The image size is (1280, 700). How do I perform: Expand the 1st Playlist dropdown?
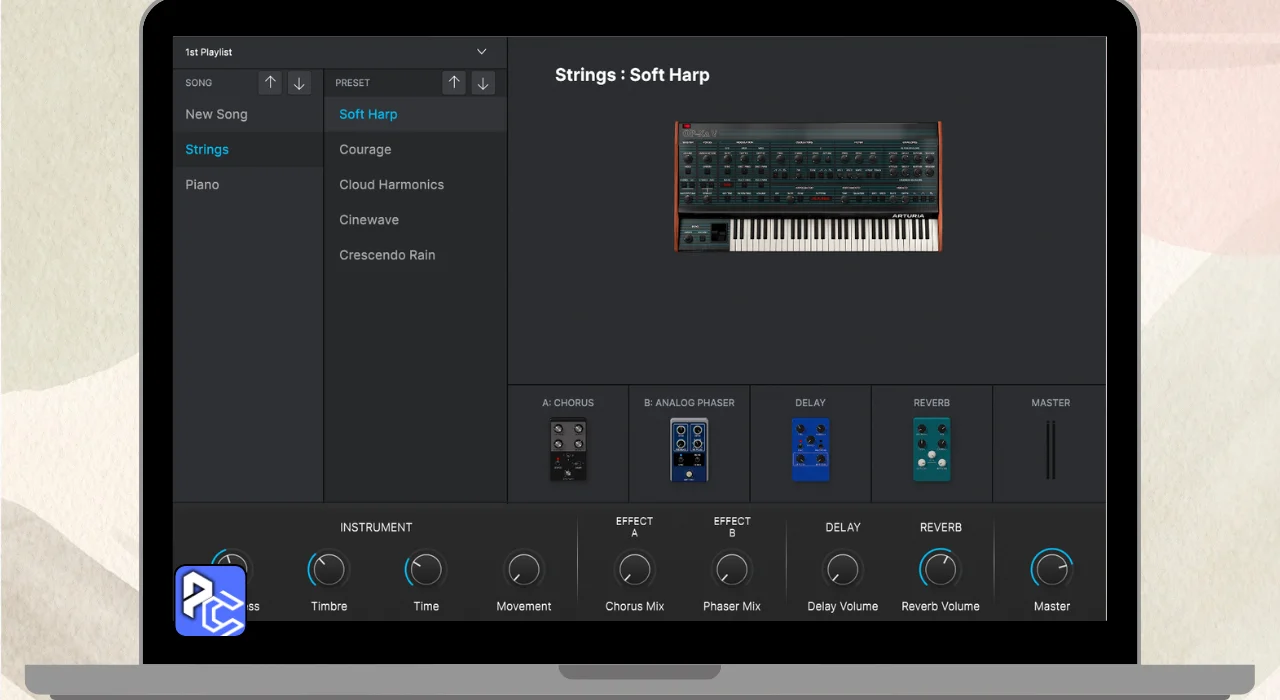click(481, 52)
